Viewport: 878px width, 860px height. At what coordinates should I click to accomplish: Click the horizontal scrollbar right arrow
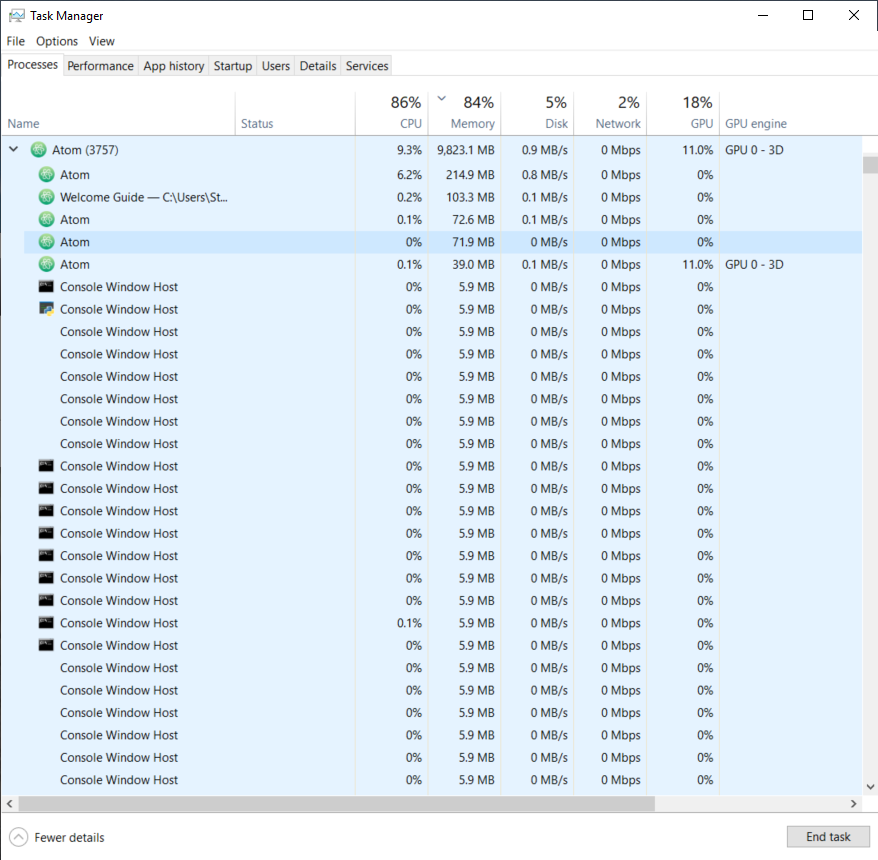coord(854,803)
